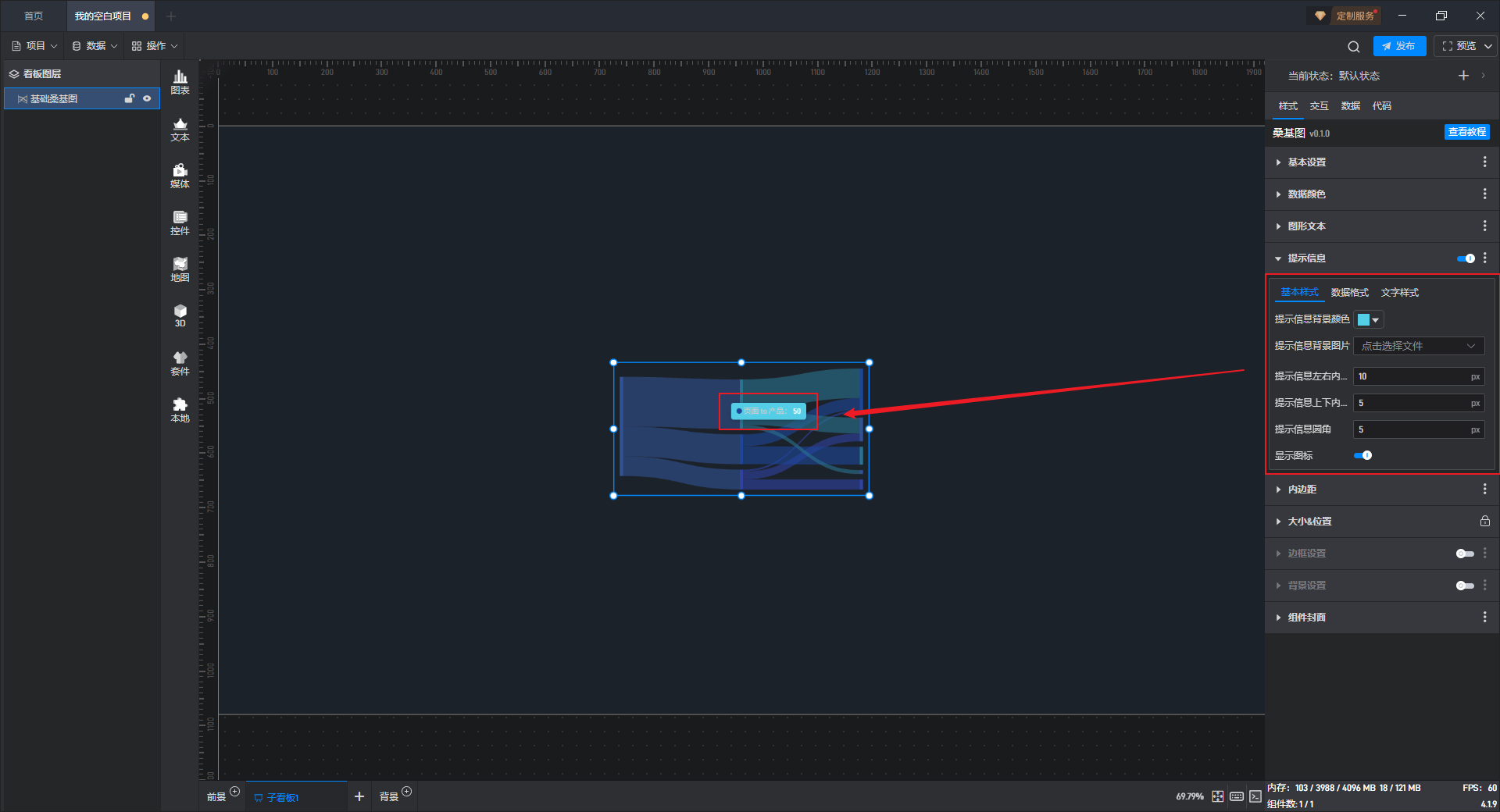This screenshot has height=812, width=1500.
Task: Select the 基础桑基图 layer row
Action: point(82,98)
